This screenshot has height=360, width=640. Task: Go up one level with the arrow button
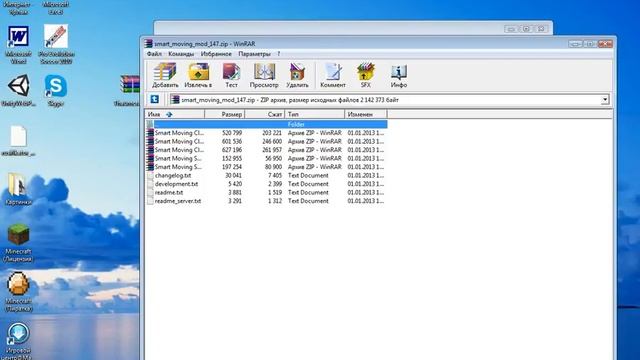154,99
